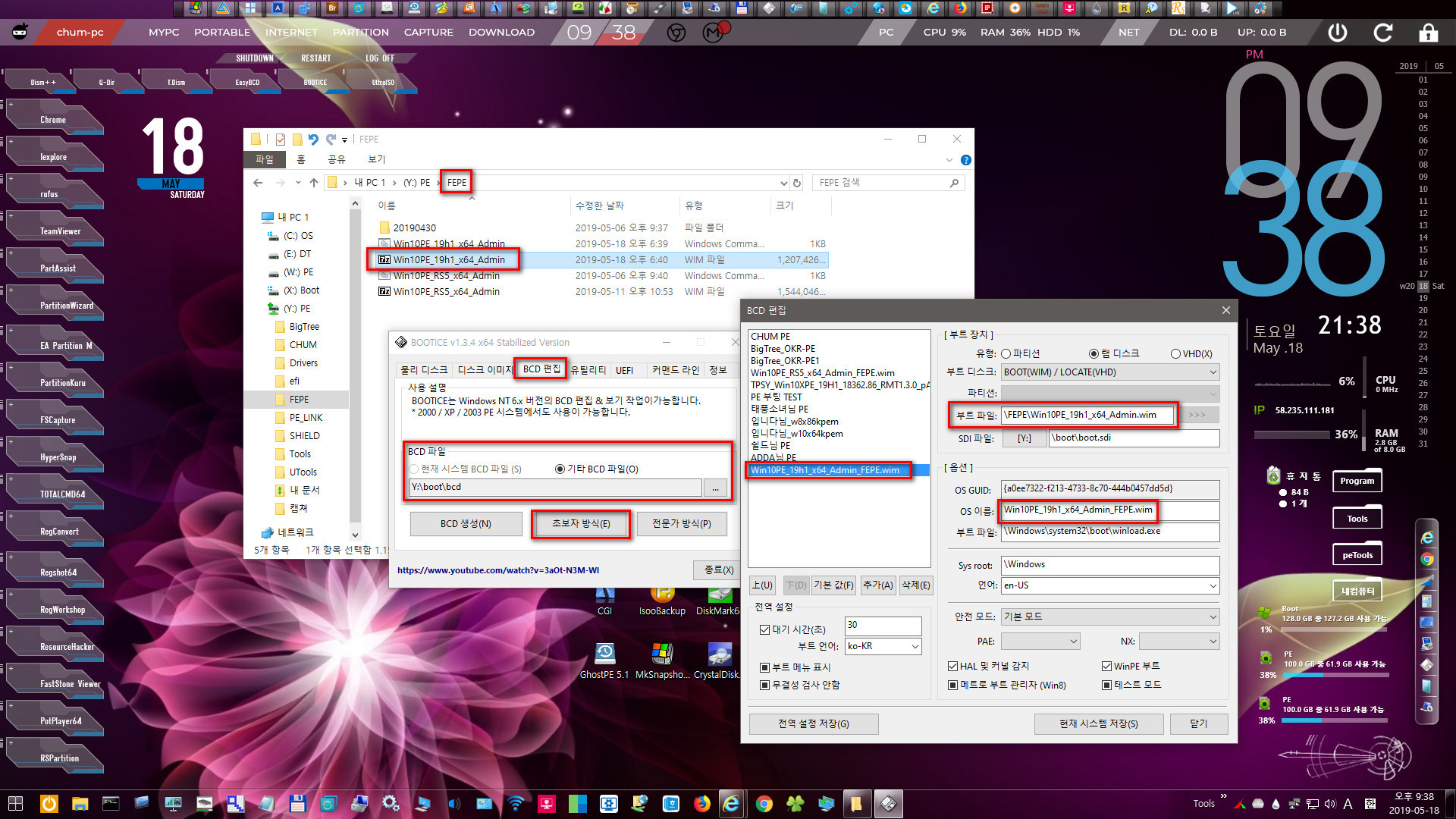Click the Explorer help question mark icon
The height and width of the screenshot is (819, 1456).
[x=965, y=160]
